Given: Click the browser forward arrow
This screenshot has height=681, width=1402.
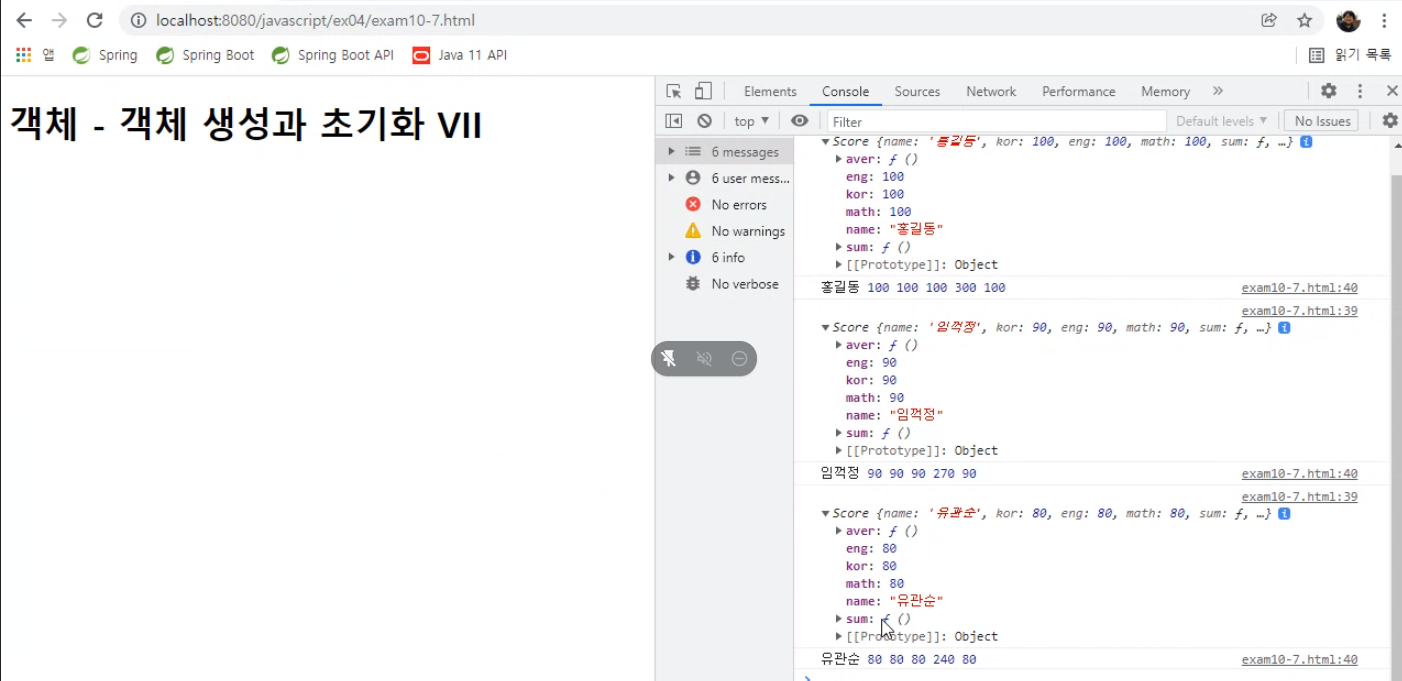Looking at the screenshot, I should [x=59, y=20].
